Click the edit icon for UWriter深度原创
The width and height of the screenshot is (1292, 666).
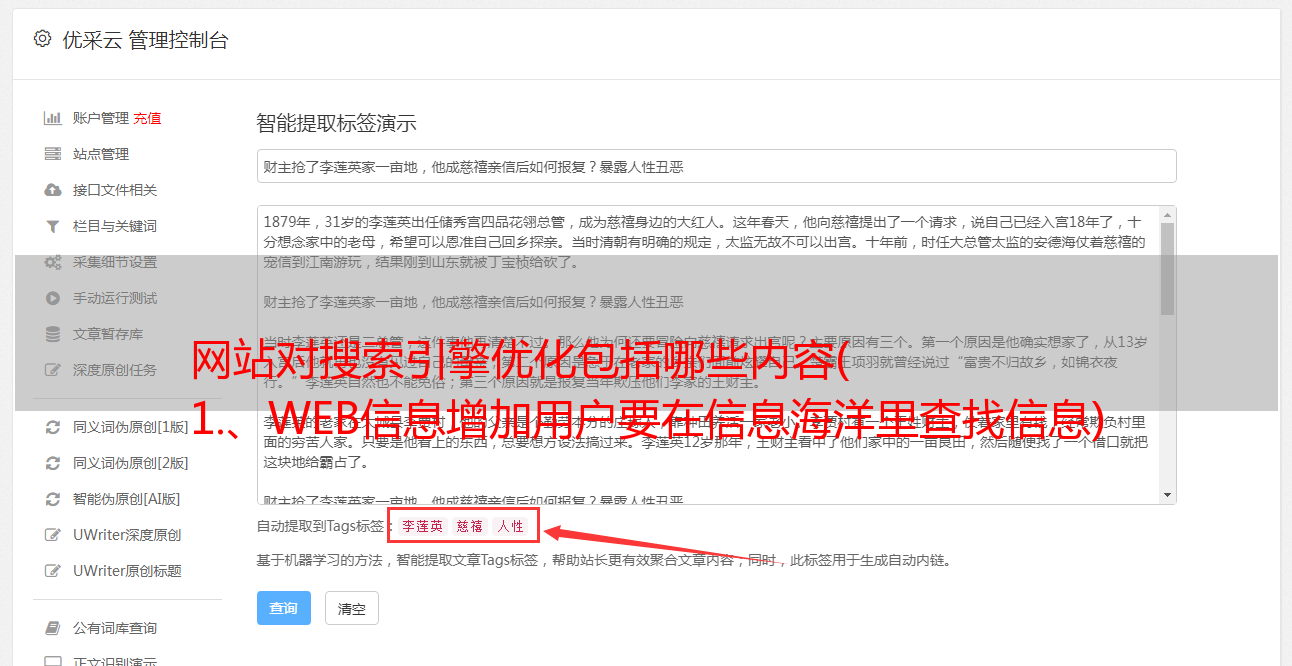point(53,535)
